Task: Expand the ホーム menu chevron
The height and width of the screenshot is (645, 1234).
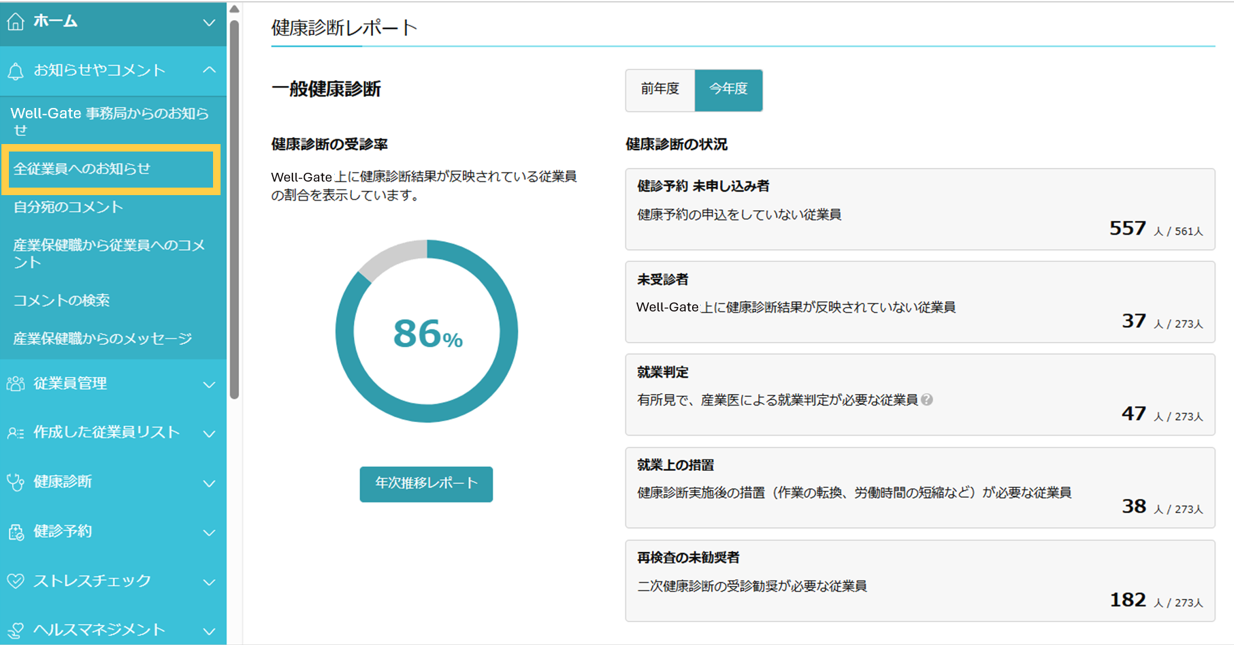Action: 208,22
